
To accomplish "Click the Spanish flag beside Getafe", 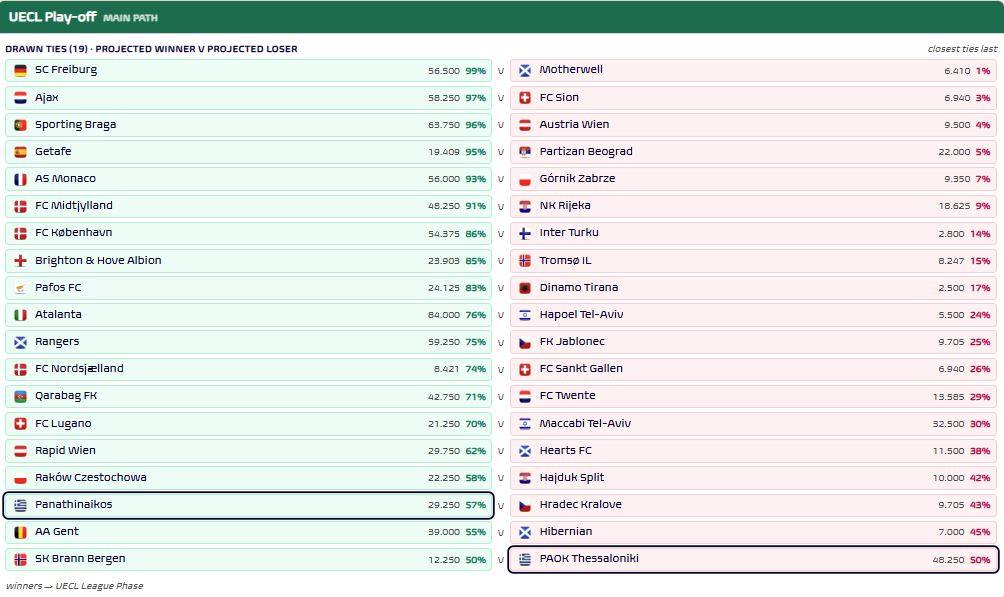I will (20, 152).
